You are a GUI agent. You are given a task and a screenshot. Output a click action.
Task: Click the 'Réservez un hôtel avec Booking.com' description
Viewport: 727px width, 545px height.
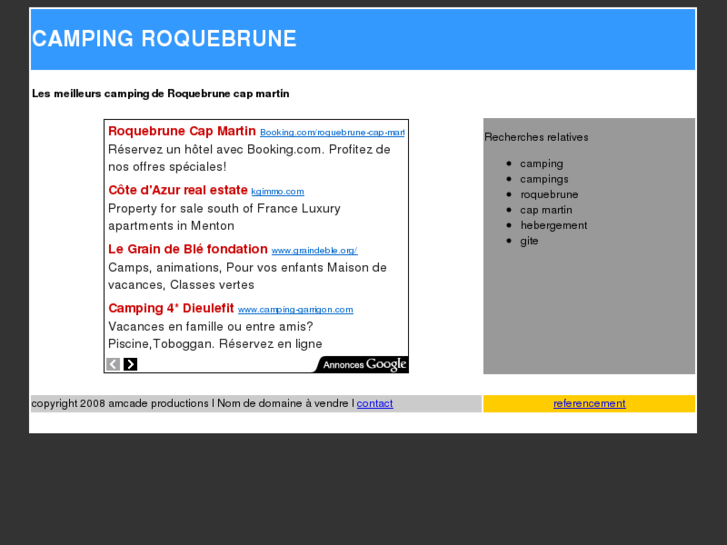pyautogui.click(x=249, y=158)
